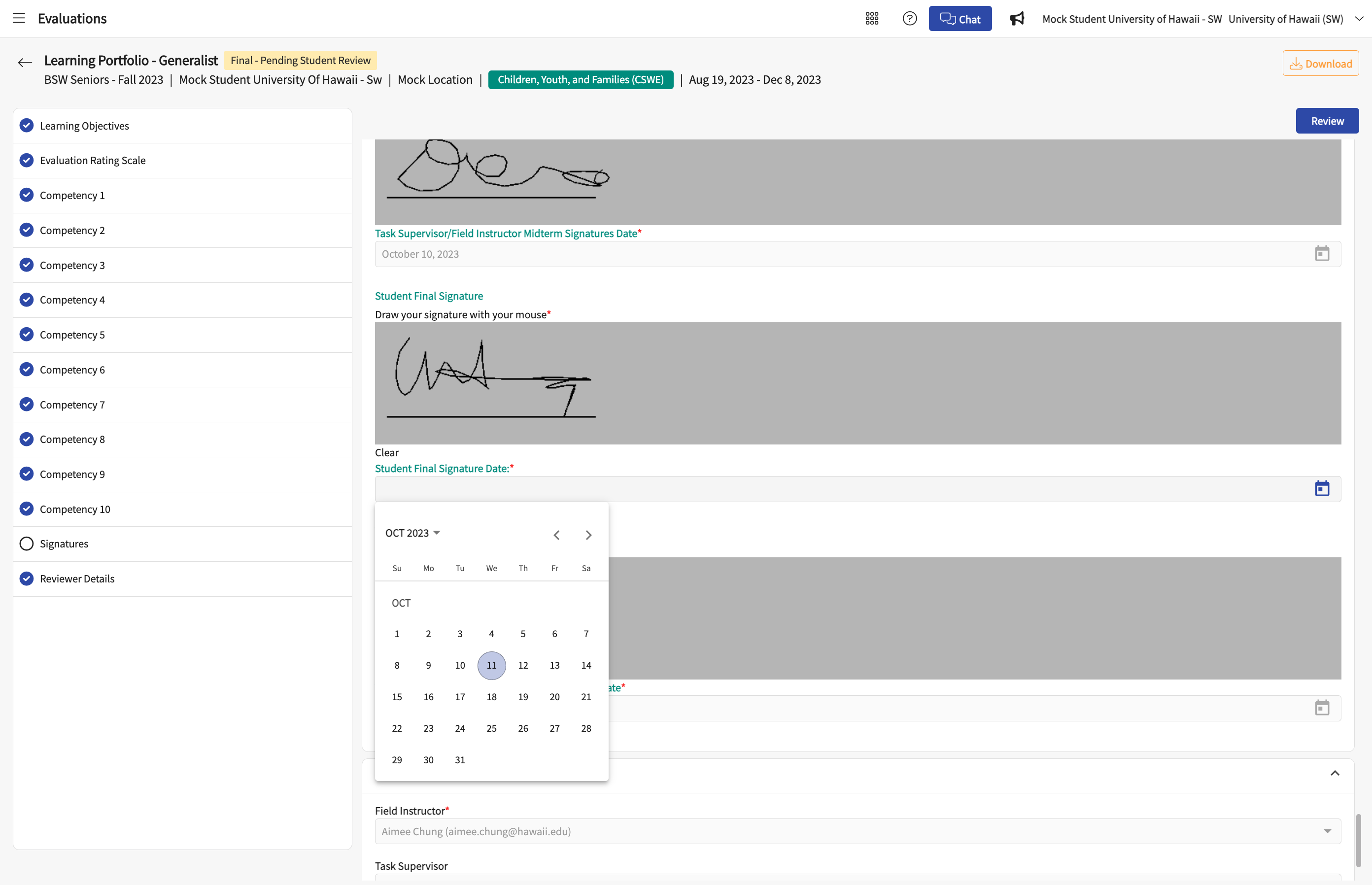Image resolution: width=1372 pixels, height=885 pixels.
Task: Open the apps grid icon
Action: click(x=871, y=18)
